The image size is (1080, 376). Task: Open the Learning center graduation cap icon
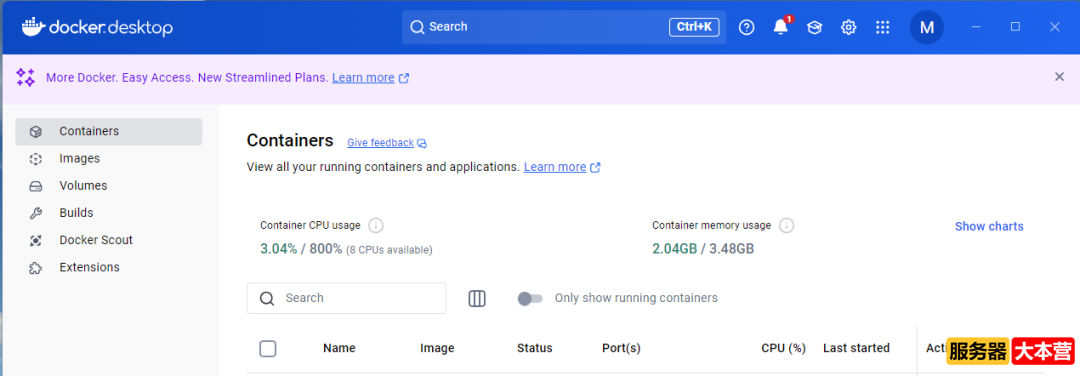click(815, 27)
